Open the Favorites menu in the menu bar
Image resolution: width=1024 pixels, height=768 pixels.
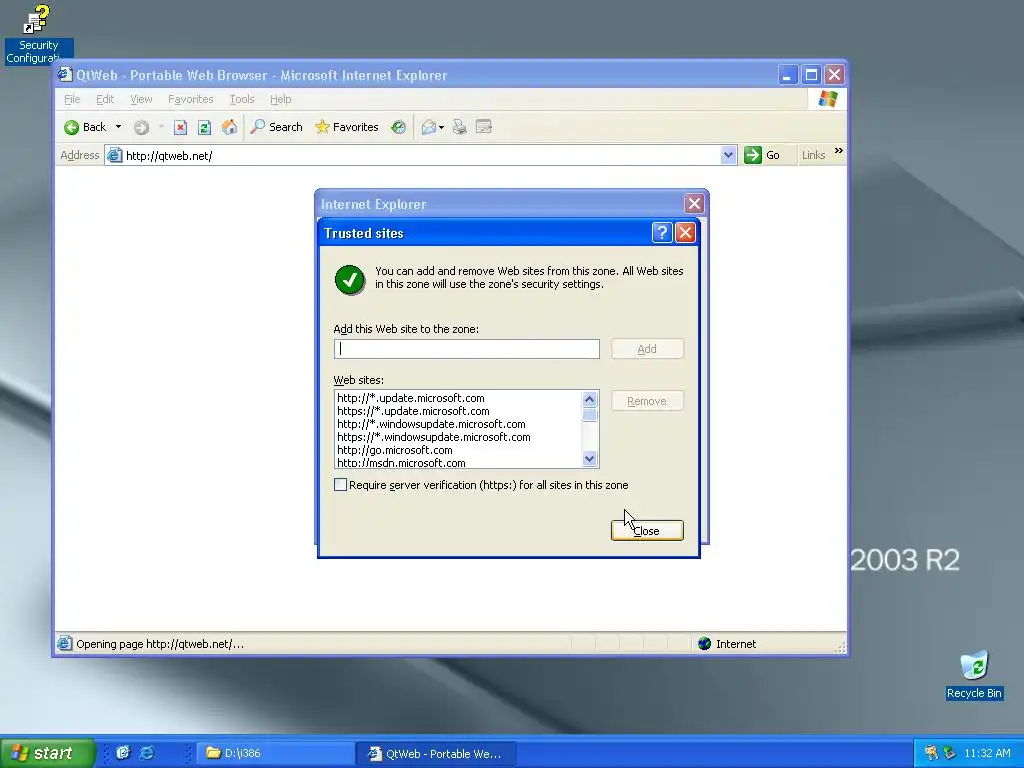191,99
